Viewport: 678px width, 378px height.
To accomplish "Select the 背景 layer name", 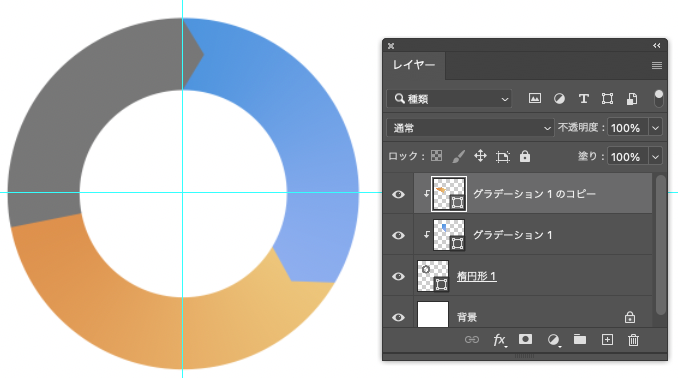I will (467, 317).
